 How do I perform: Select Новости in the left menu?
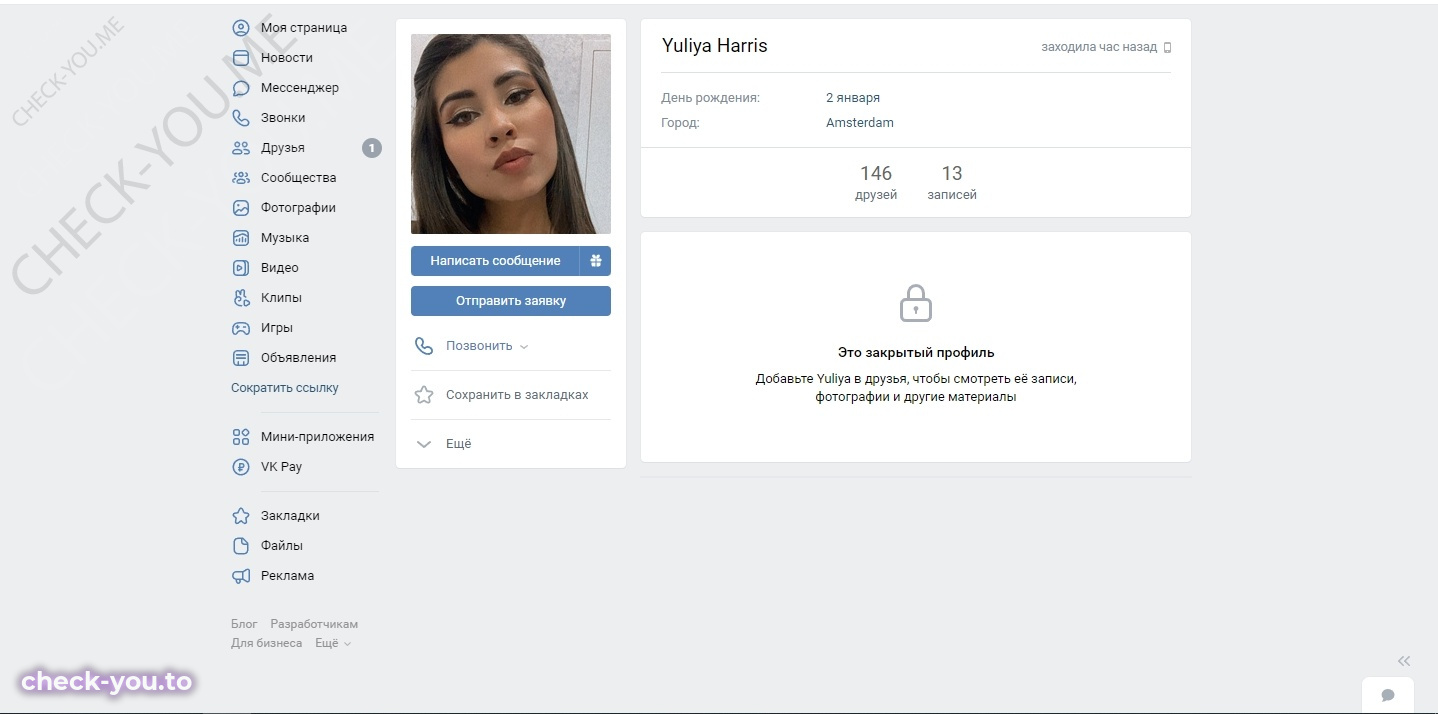[x=287, y=58]
